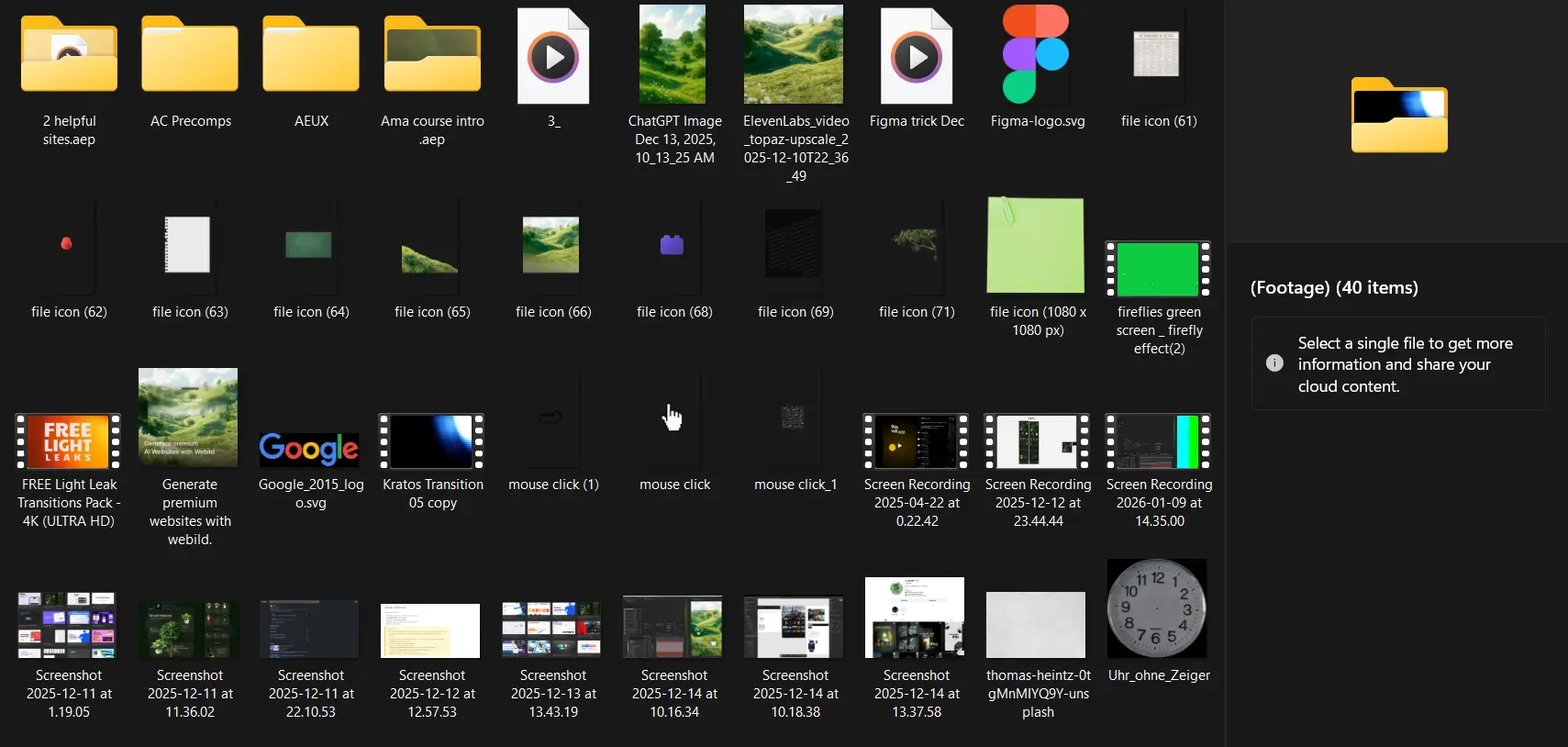Open the '2 helpful sites.aep' folder
The height and width of the screenshot is (747, 1568).
[x=69, y=57]
